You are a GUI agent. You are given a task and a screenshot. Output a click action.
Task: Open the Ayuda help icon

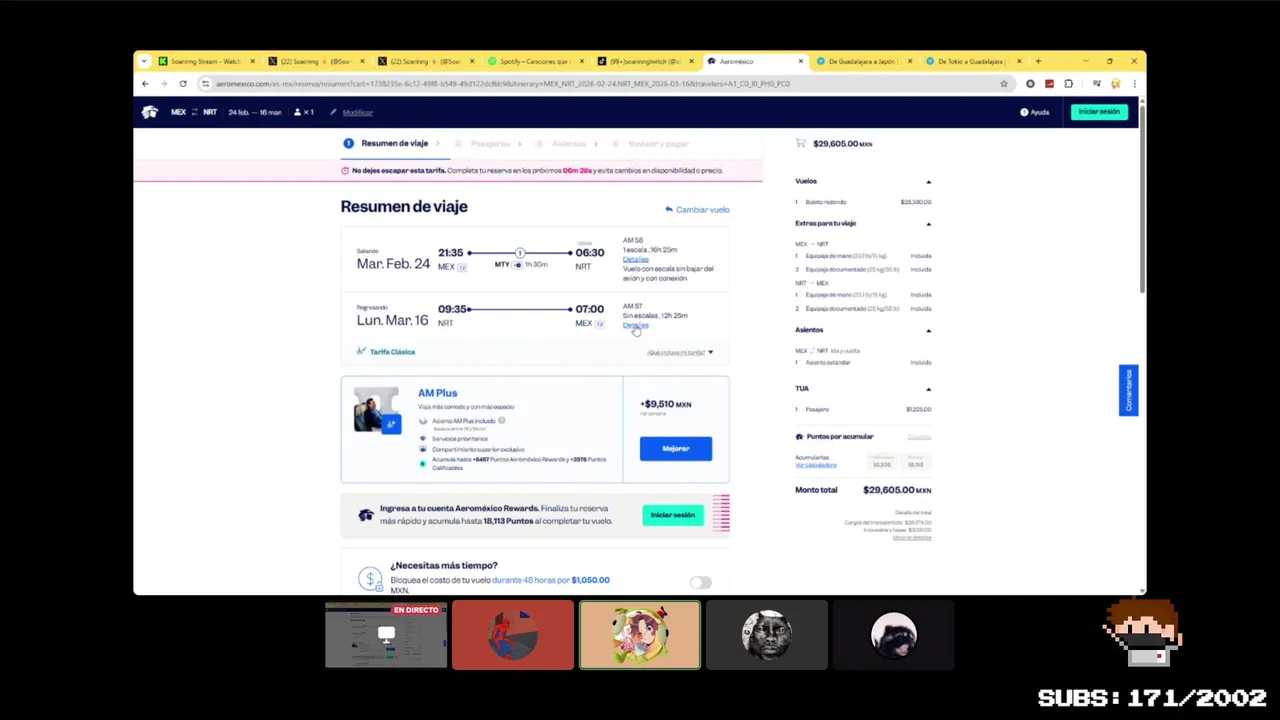1024,112
